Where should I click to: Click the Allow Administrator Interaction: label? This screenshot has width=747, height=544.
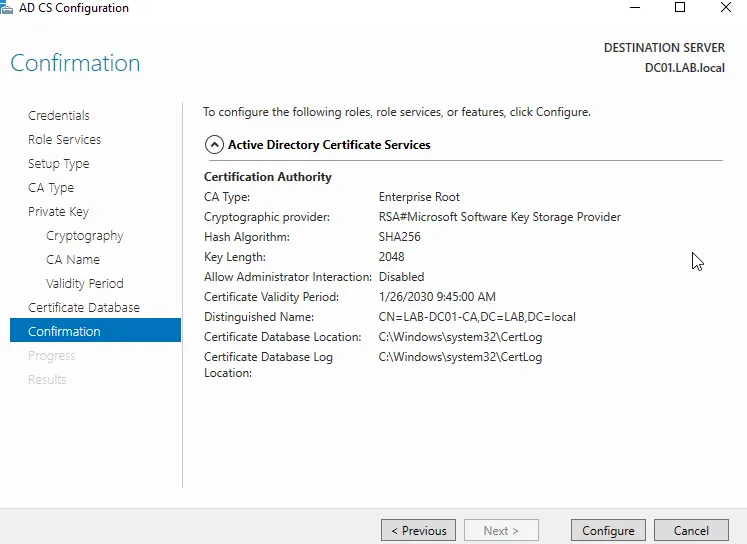[x=288, y=277]
